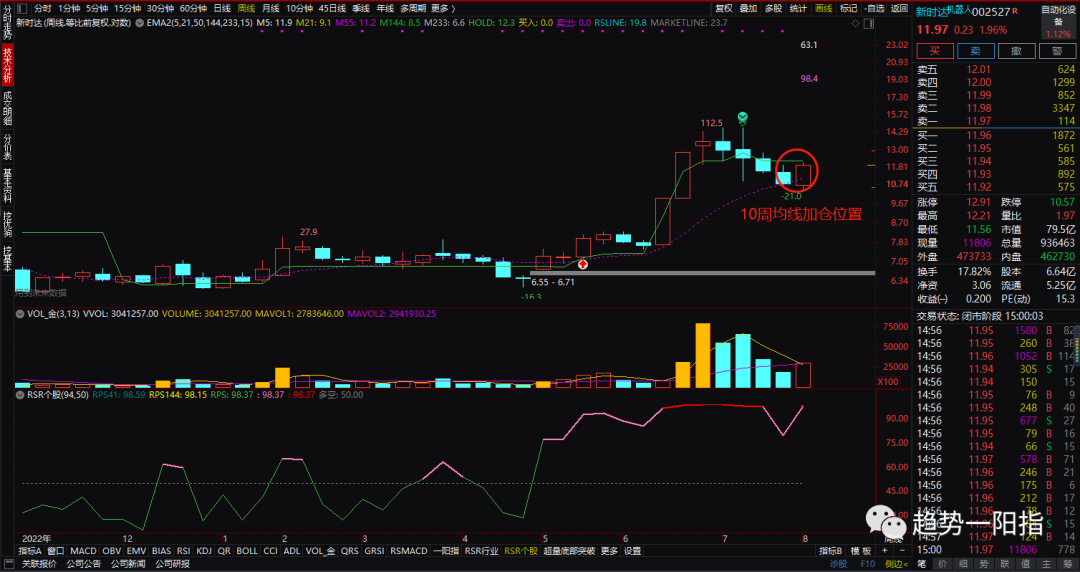Open the 成交明细 sidebar tab

point(8,108)
